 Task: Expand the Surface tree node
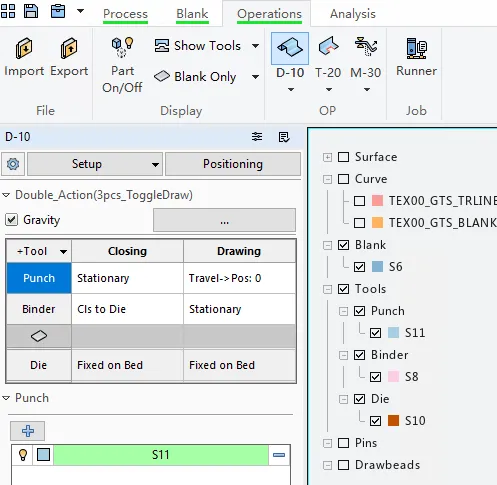(x=327, y=157)
